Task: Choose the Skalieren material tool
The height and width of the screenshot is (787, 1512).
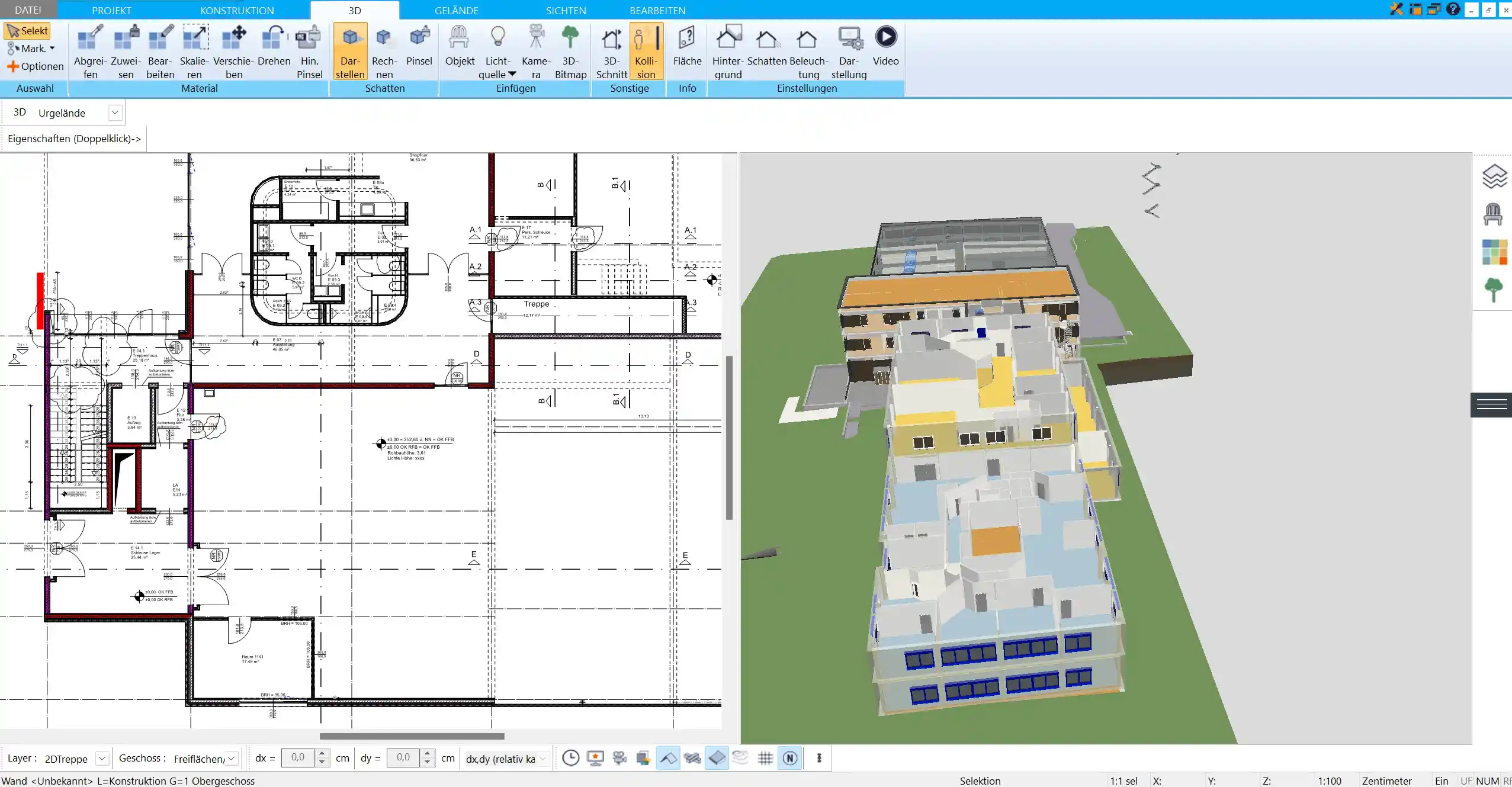Action: click(195, 52)
